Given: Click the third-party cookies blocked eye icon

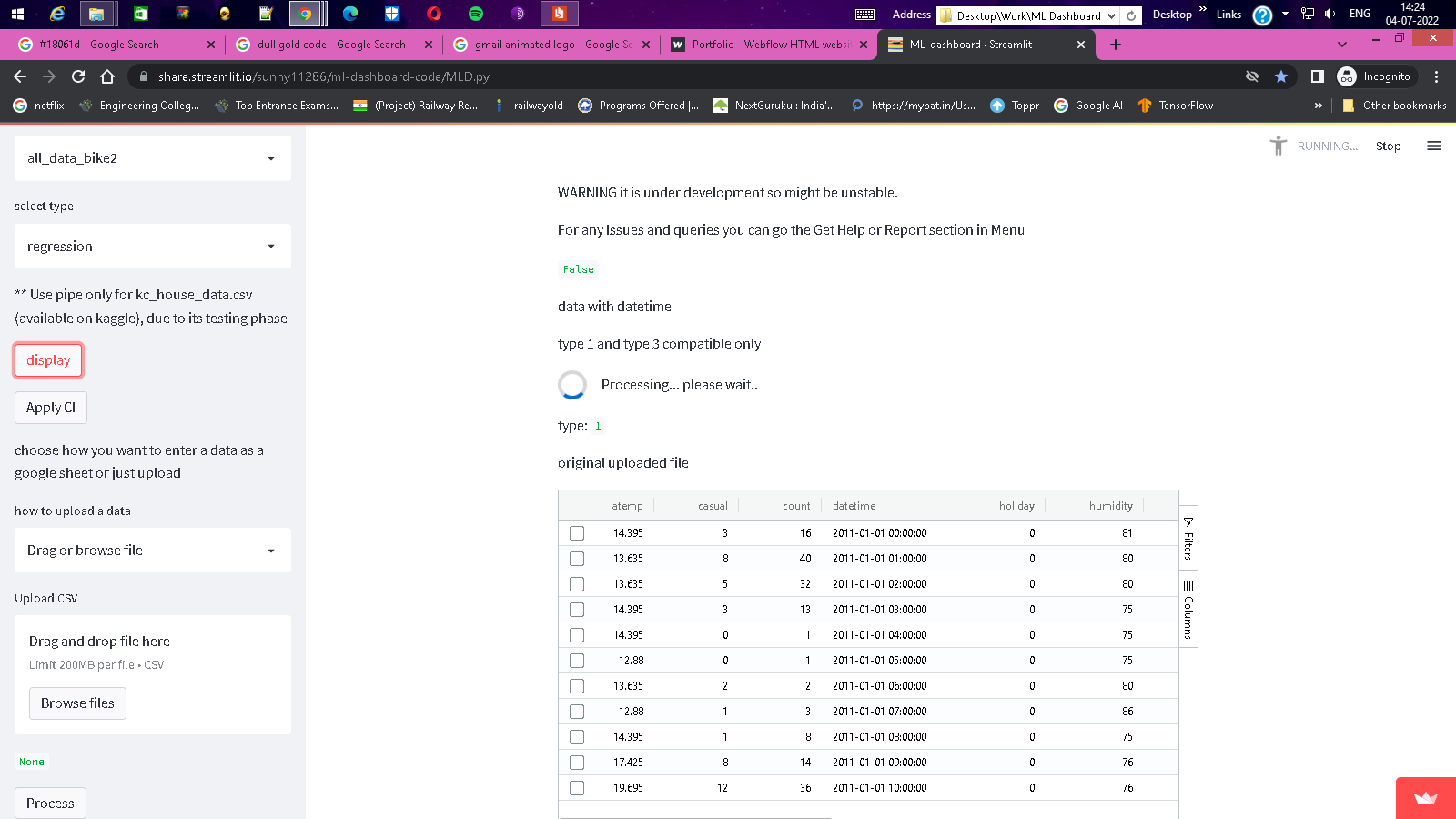Looking at the screenshot, I should pos(1252,76).
